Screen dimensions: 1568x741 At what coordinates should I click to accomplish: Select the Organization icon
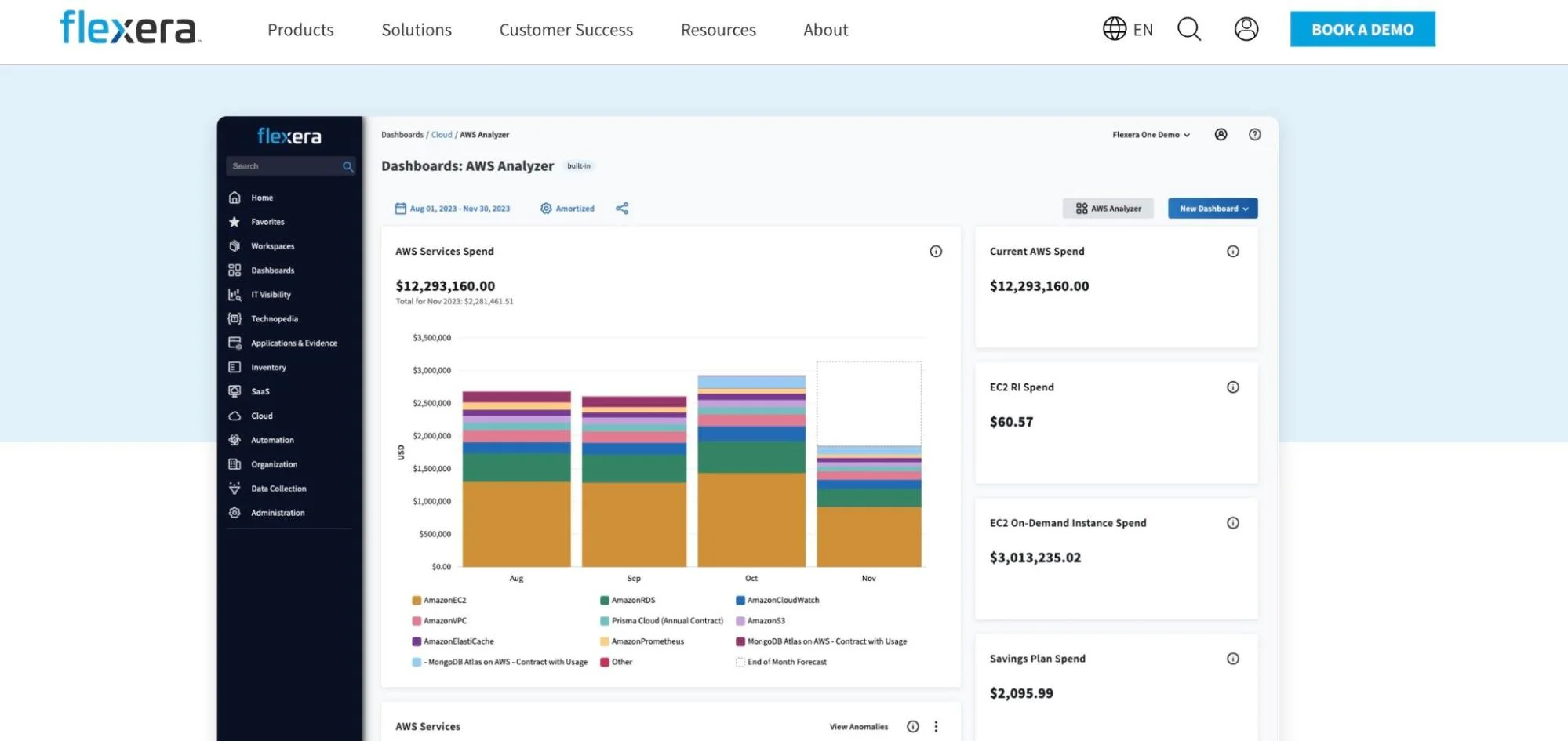coord(235,464)
